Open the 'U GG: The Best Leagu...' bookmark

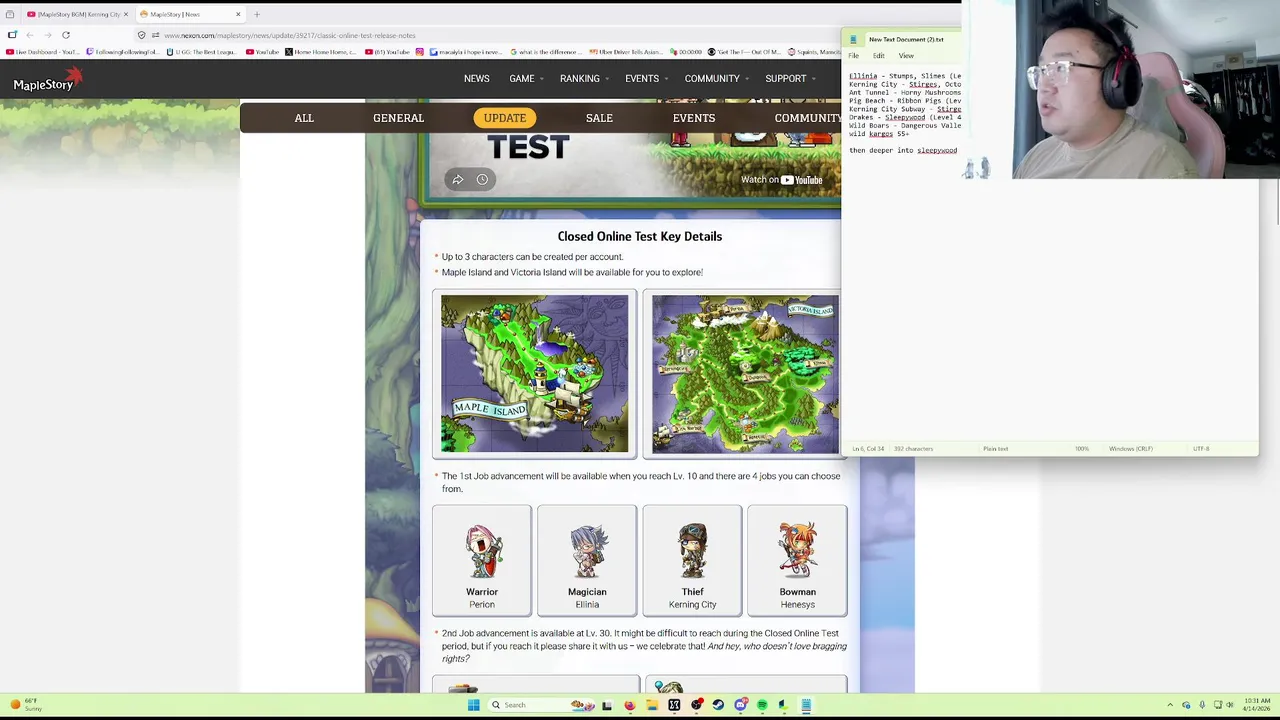[x=203, y=52]
